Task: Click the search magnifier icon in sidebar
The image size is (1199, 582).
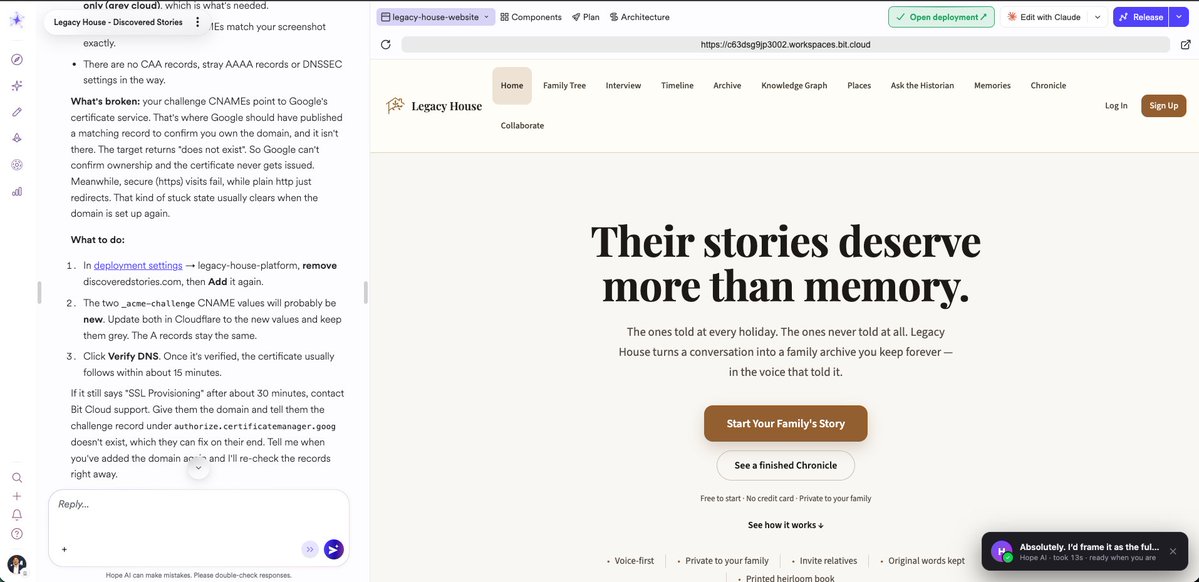Action: (x=17, y=477)
